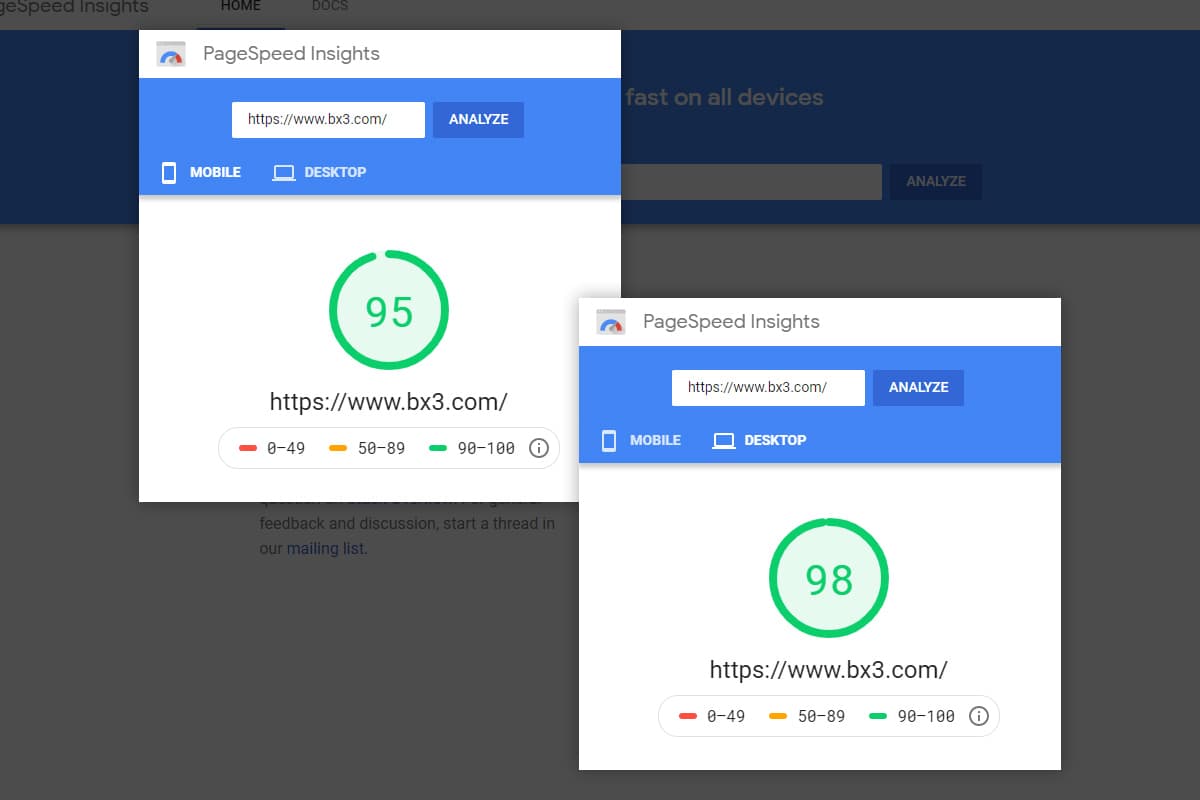The height and width of the screenshot is (800, 1200).
Task: Click the red 0-49 legend in desktop panel
Action: pyautogui.click(x=712, y=716)
